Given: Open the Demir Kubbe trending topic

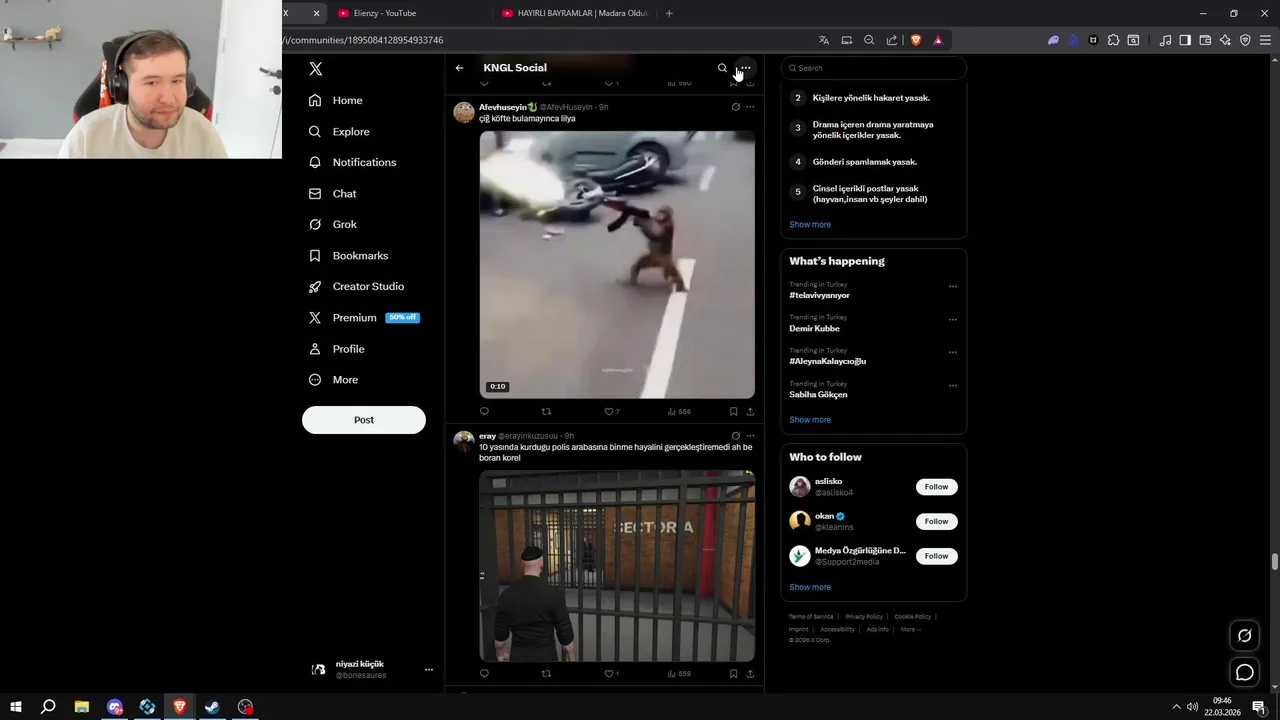Looking at the screenshot, I should coord(814,328).
